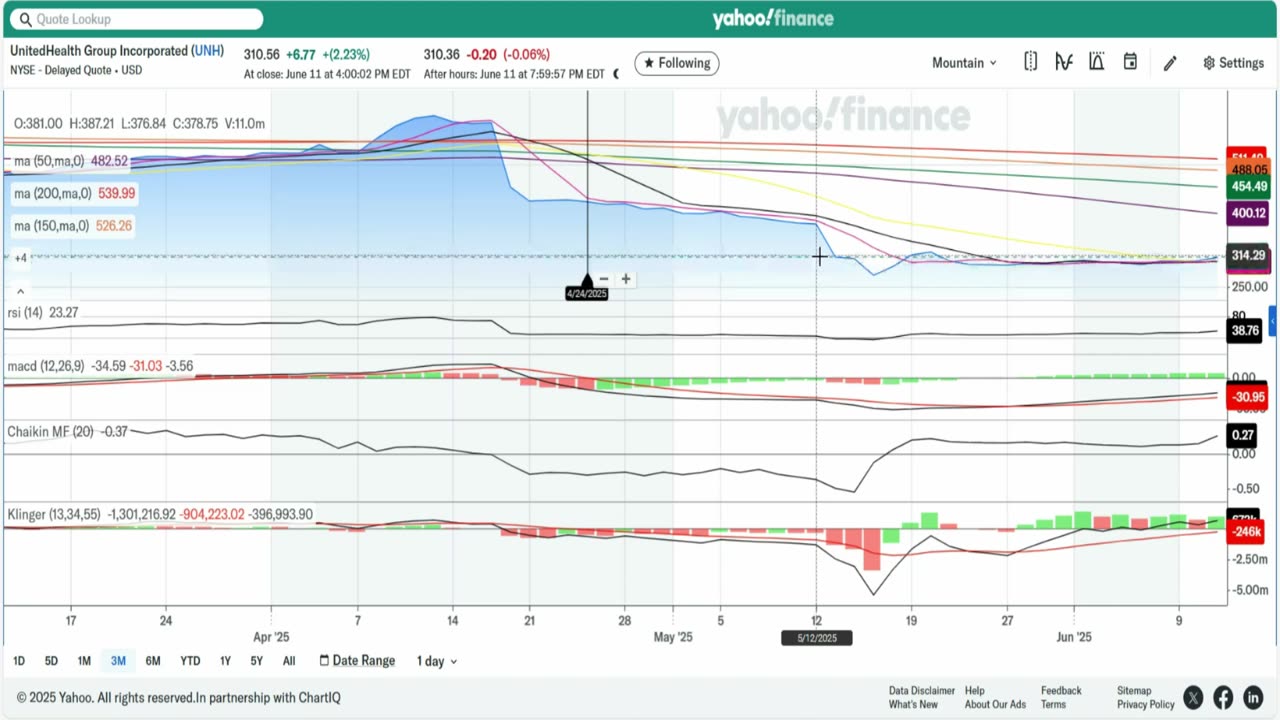Open the comparison tool icon in chart toolbar
The width and height of the screenshot is (1280, 720).
(1031, 62)
